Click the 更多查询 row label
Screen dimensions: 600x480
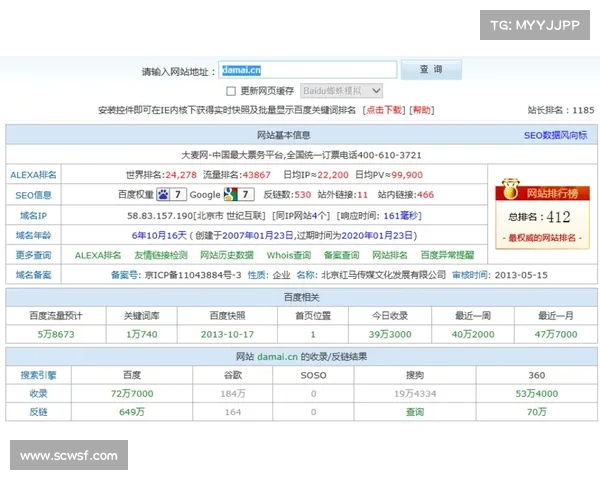[33, 255]
